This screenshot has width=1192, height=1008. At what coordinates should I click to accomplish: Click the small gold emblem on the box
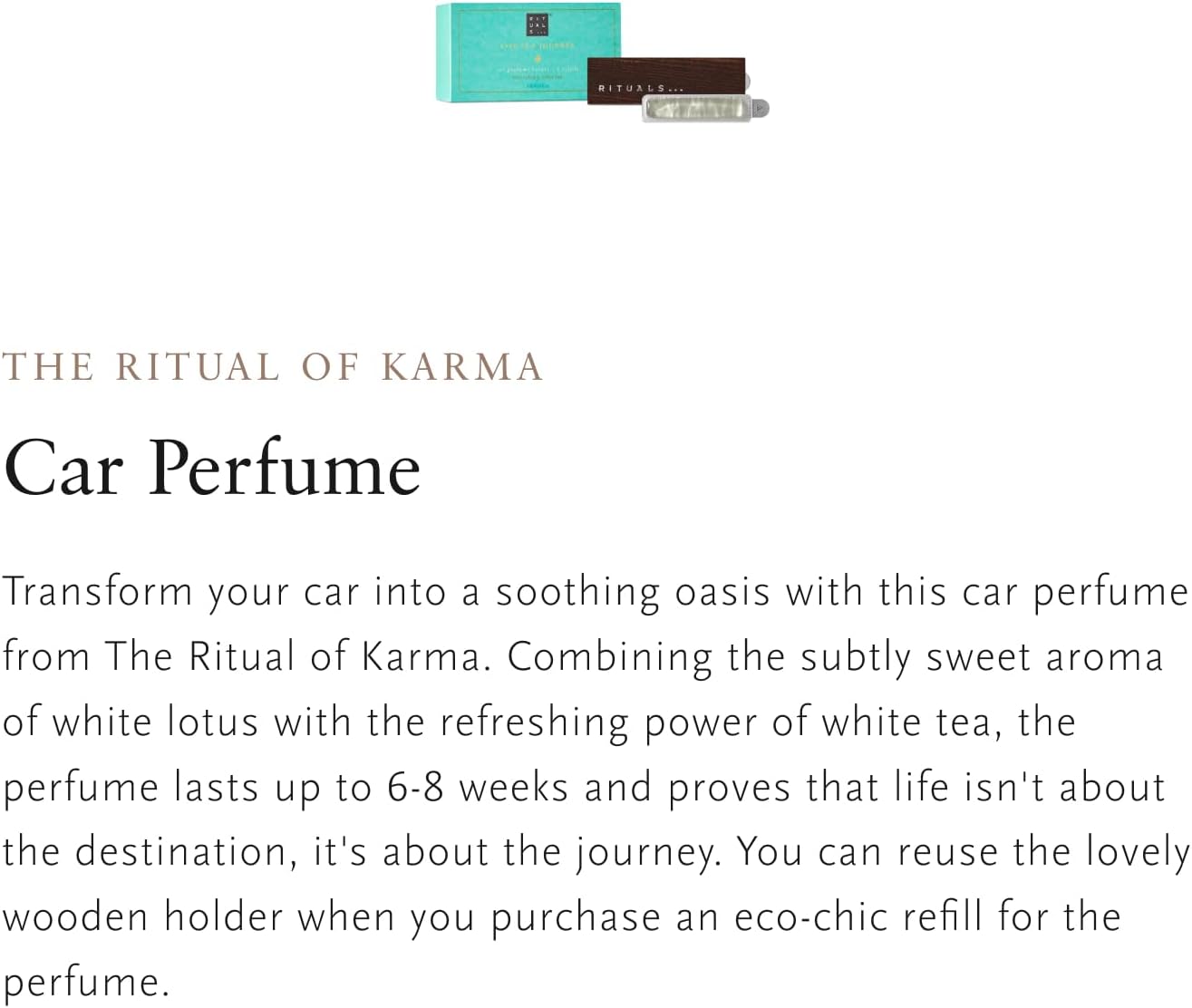(537, 58)
